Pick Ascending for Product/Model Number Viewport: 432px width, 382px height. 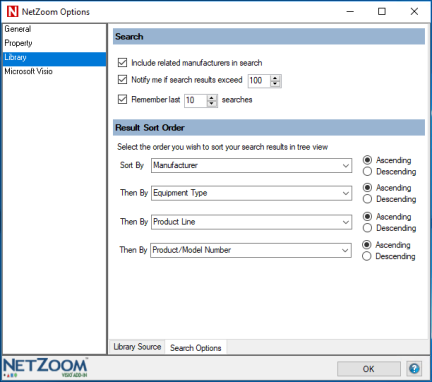pyautogui.click(x=366, y=245)
